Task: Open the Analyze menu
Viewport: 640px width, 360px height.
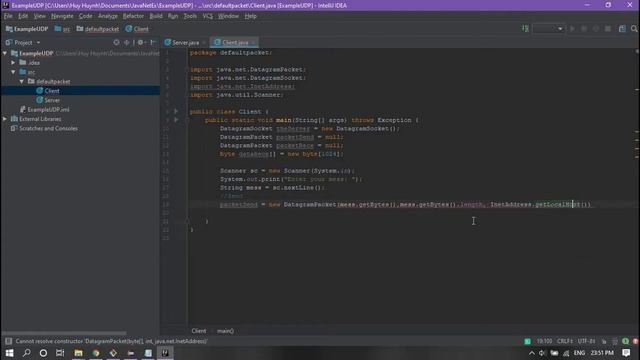Action: pos(108,16)
